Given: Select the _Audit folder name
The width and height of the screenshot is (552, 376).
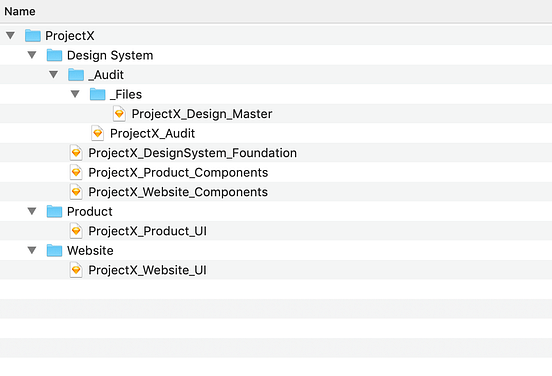Looking at the screenshot, I should tap(106, 75).
